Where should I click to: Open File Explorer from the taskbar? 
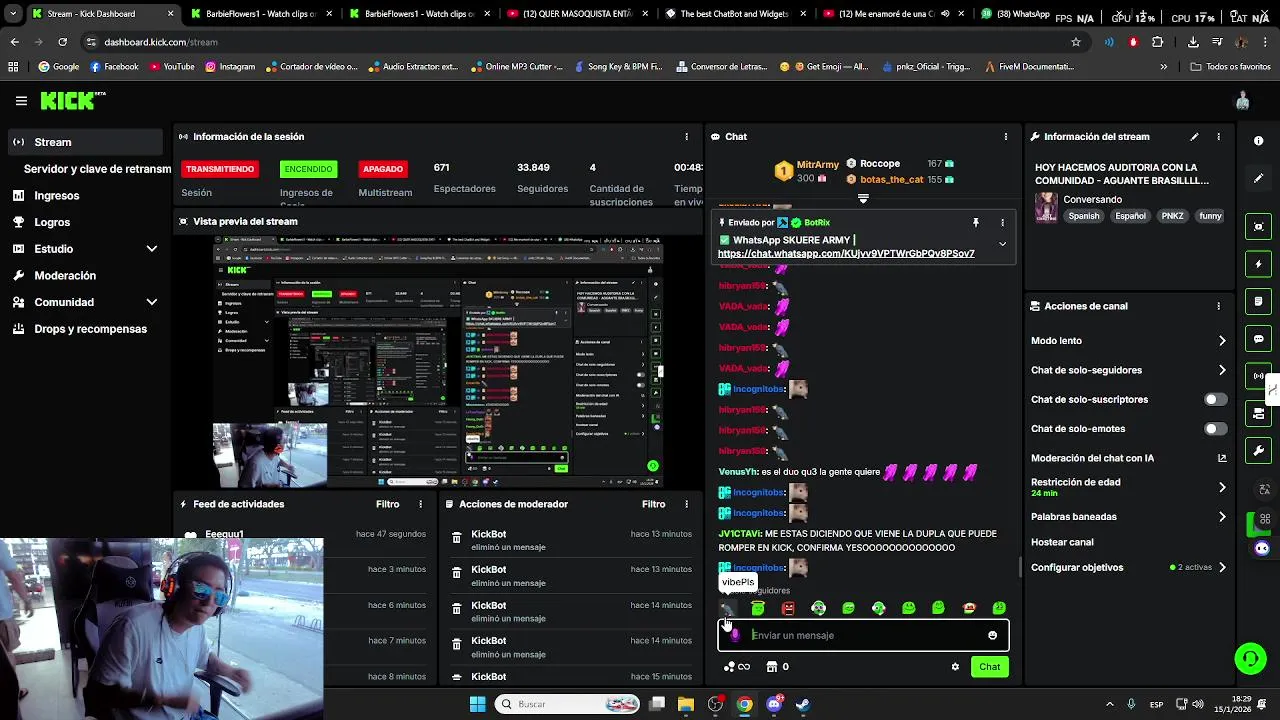686,704
